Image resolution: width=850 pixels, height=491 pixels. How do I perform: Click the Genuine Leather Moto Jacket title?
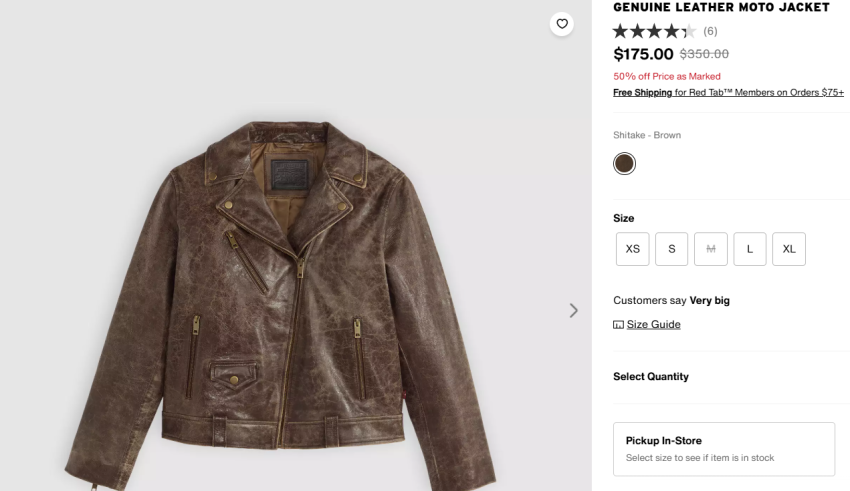(x=721, y=8)
